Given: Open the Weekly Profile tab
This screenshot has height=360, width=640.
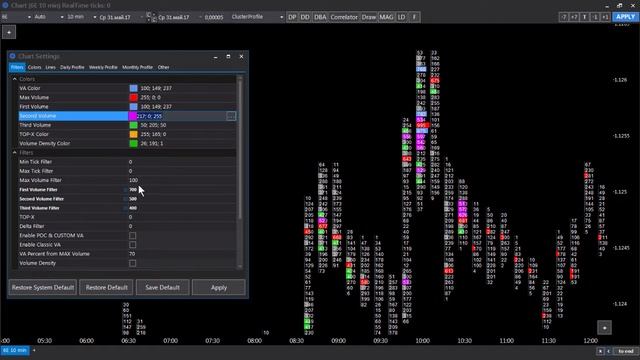Looking at the screenshot, I should [103, 67].
